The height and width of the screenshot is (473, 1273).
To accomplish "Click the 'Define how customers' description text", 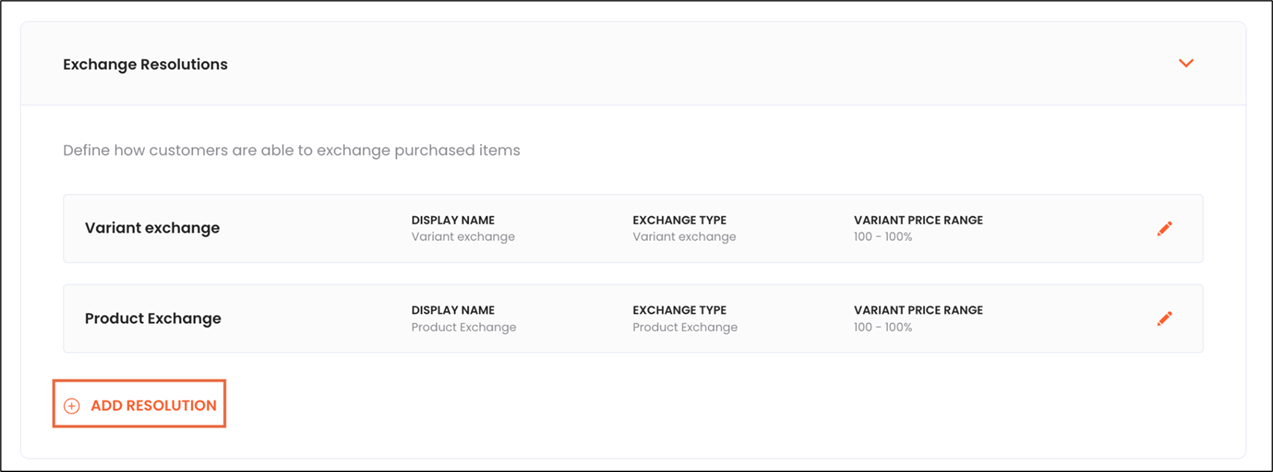I will point(291,150).
